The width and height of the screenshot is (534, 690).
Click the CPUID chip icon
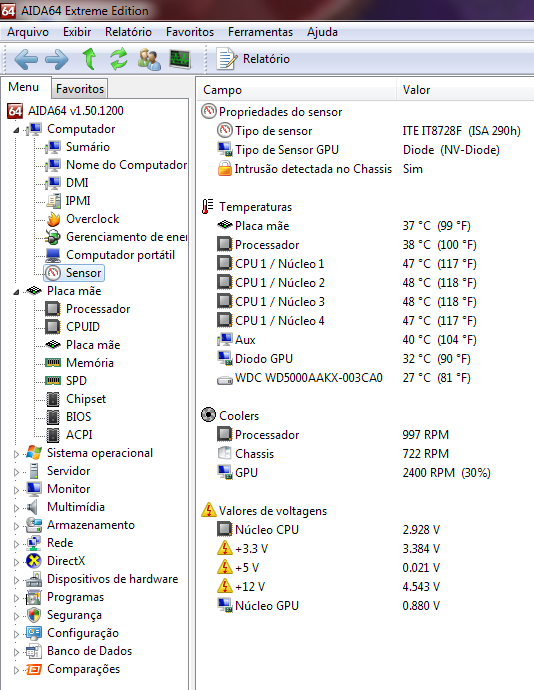coord(53,327)
